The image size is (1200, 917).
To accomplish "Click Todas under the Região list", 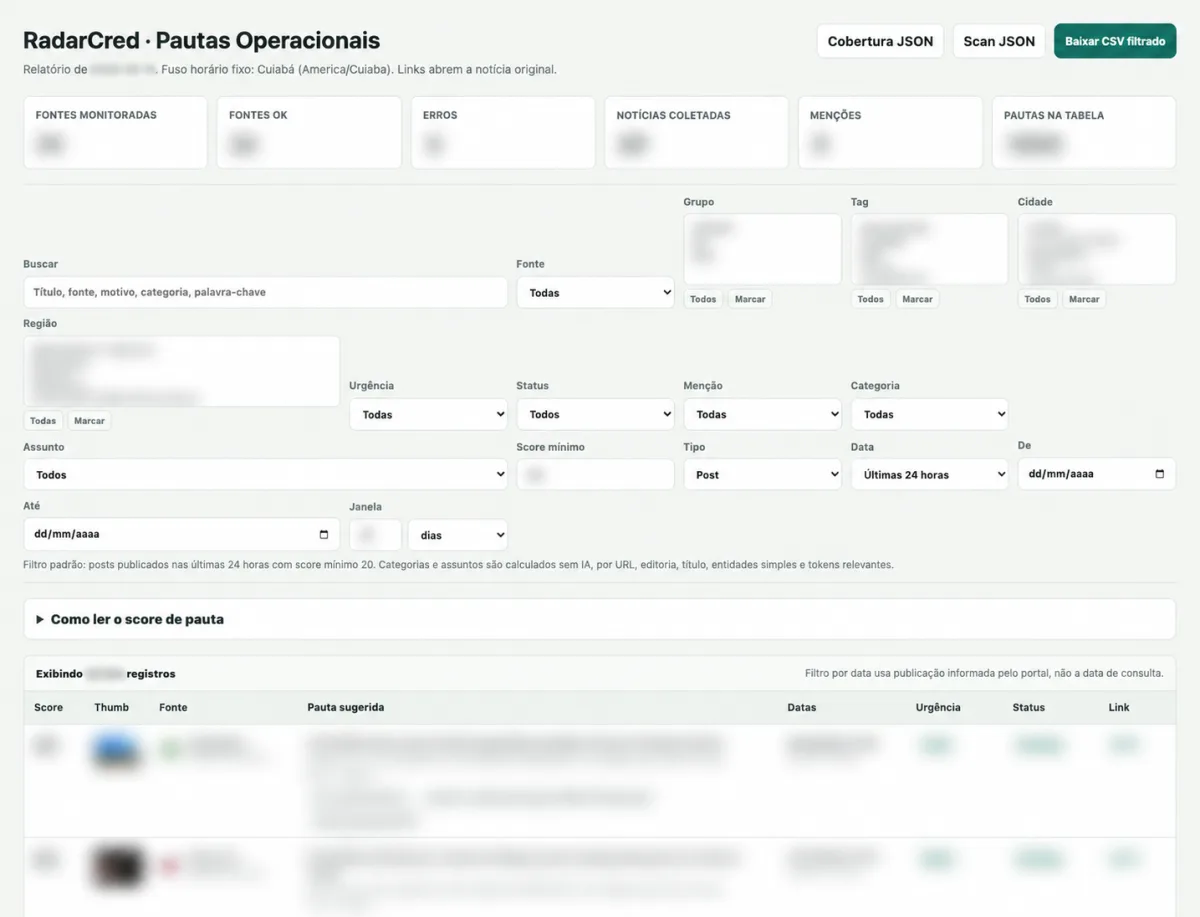I will point(43,420).
